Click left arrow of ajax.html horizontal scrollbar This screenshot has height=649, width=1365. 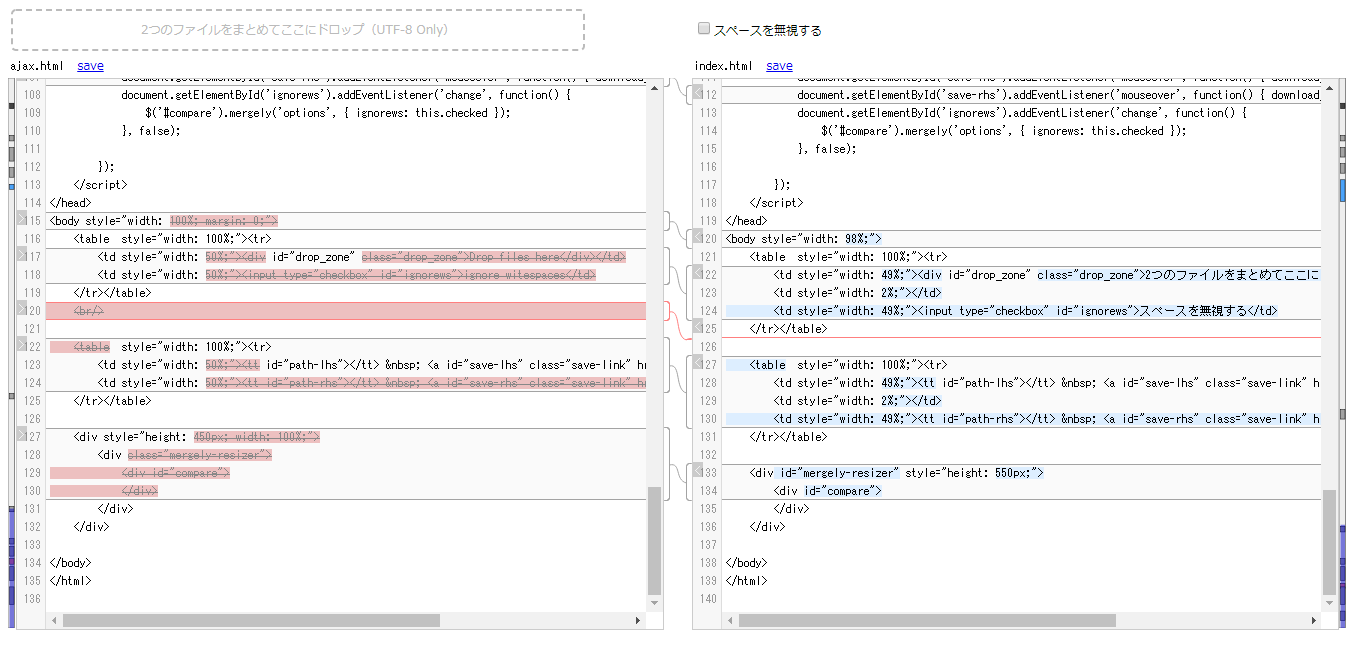[53, 621]
